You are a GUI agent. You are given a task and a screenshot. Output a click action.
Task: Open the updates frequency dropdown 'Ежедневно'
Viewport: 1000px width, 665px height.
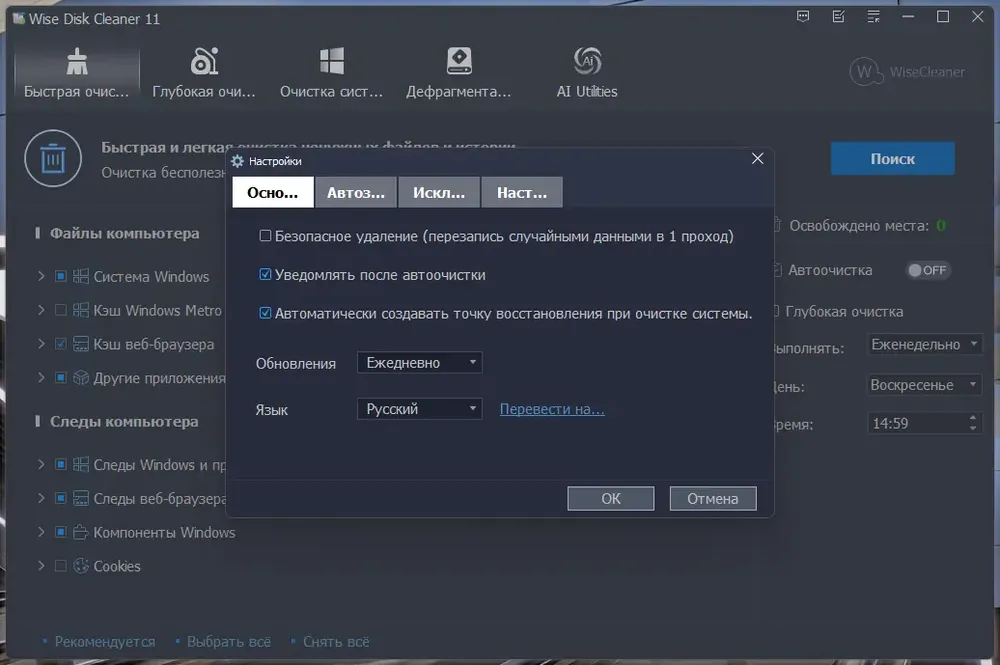pos(419,363)
